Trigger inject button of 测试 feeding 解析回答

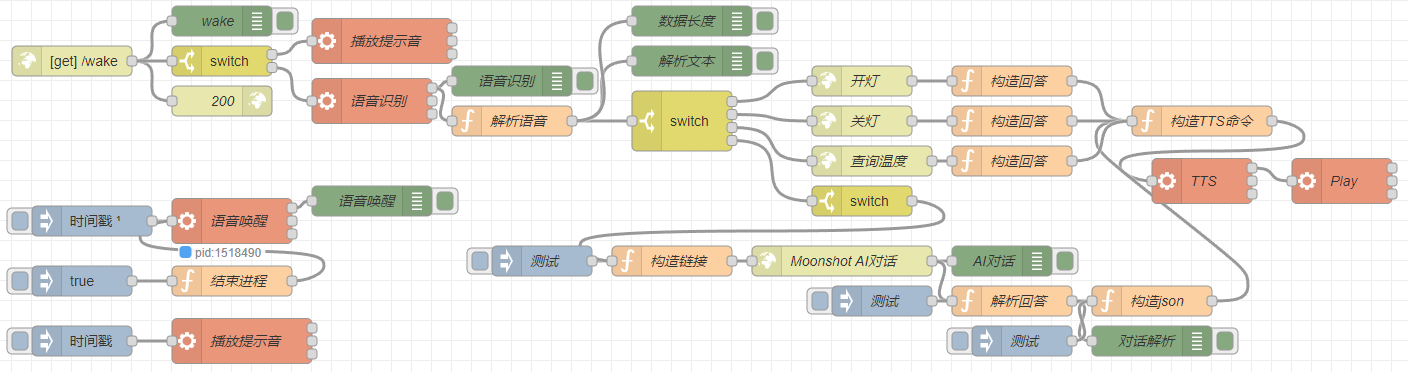(x=819, y=301)
